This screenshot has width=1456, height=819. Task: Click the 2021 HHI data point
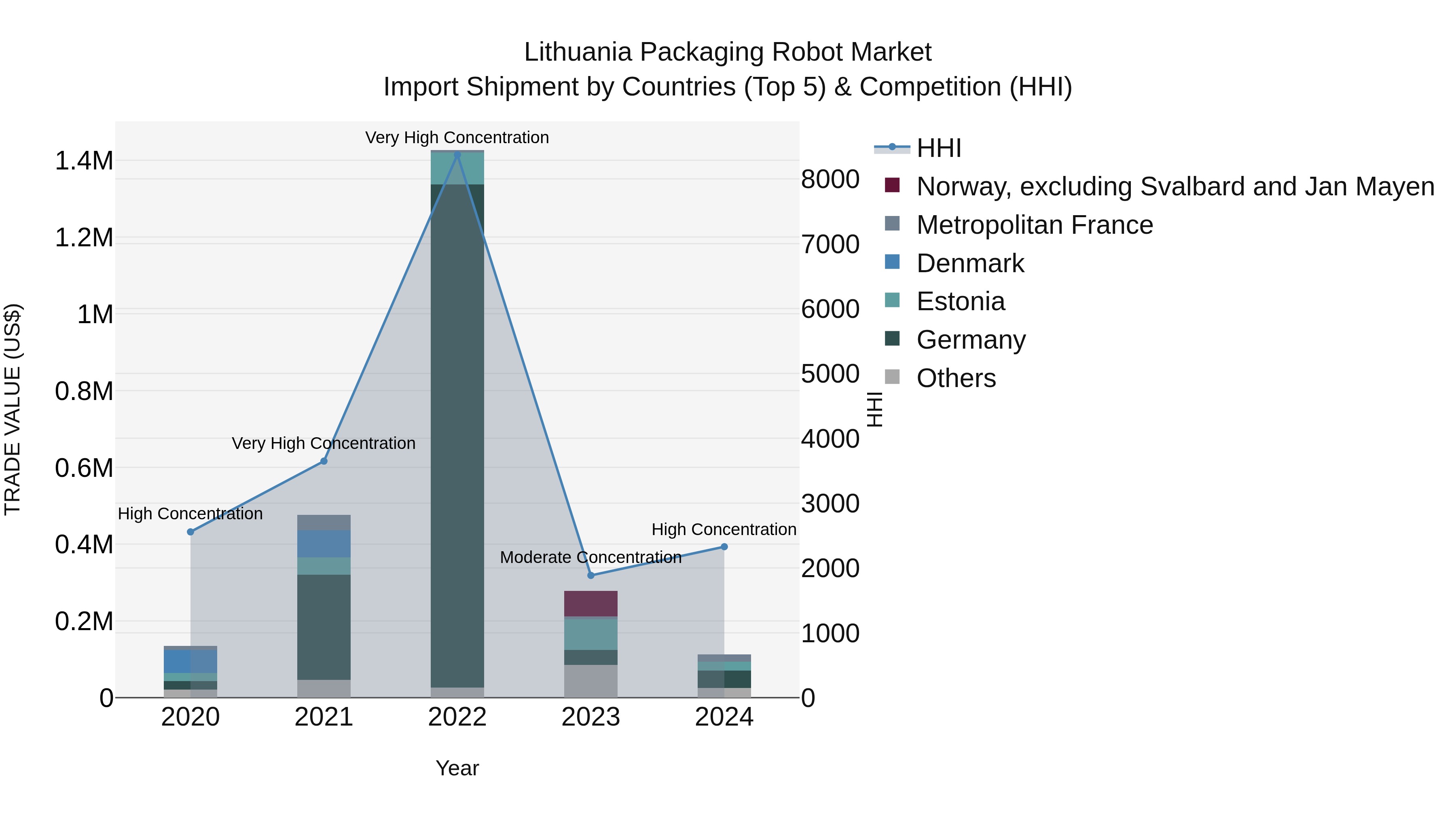click(324, 461)
